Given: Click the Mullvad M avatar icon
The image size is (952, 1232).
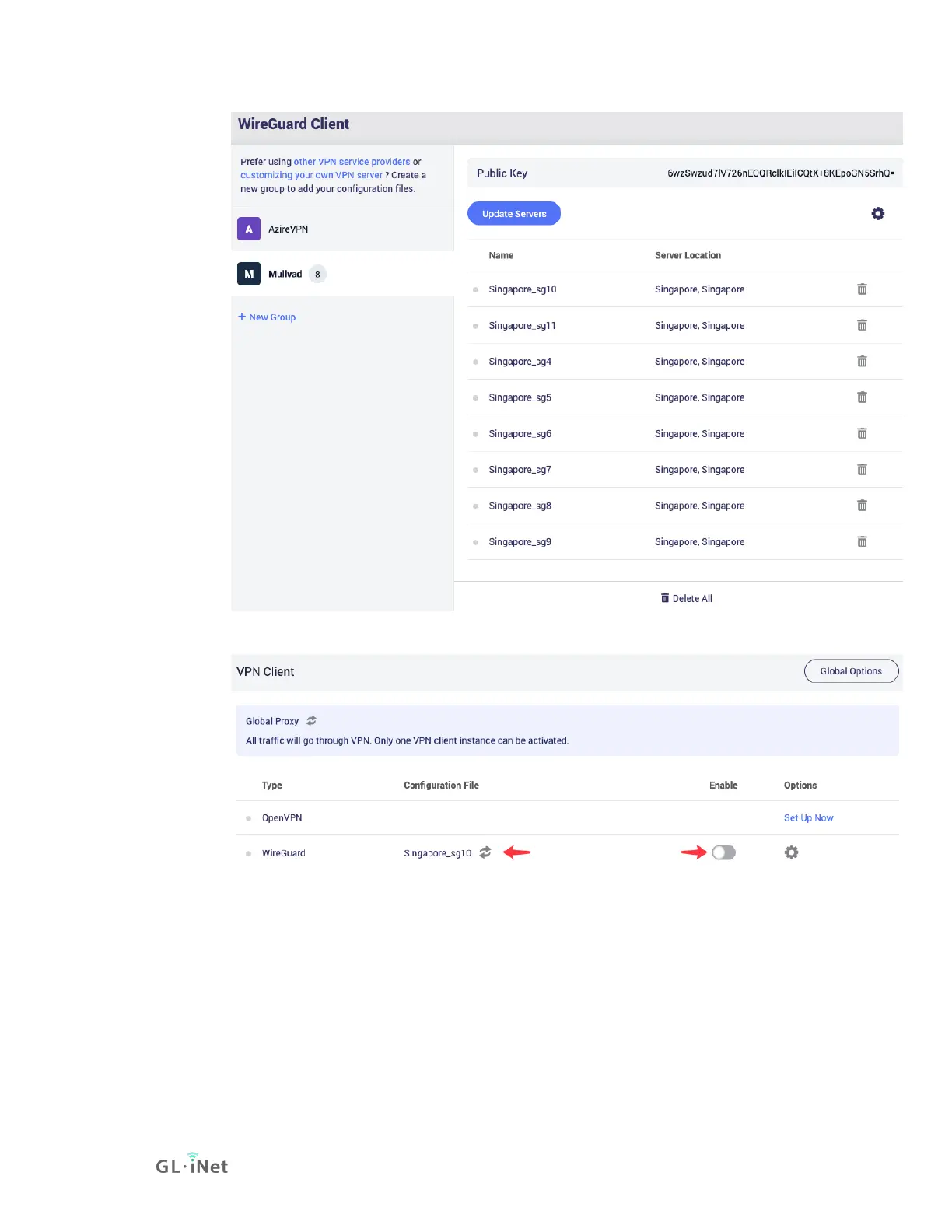Looking at the screenshot, I should tap(249, 274).
